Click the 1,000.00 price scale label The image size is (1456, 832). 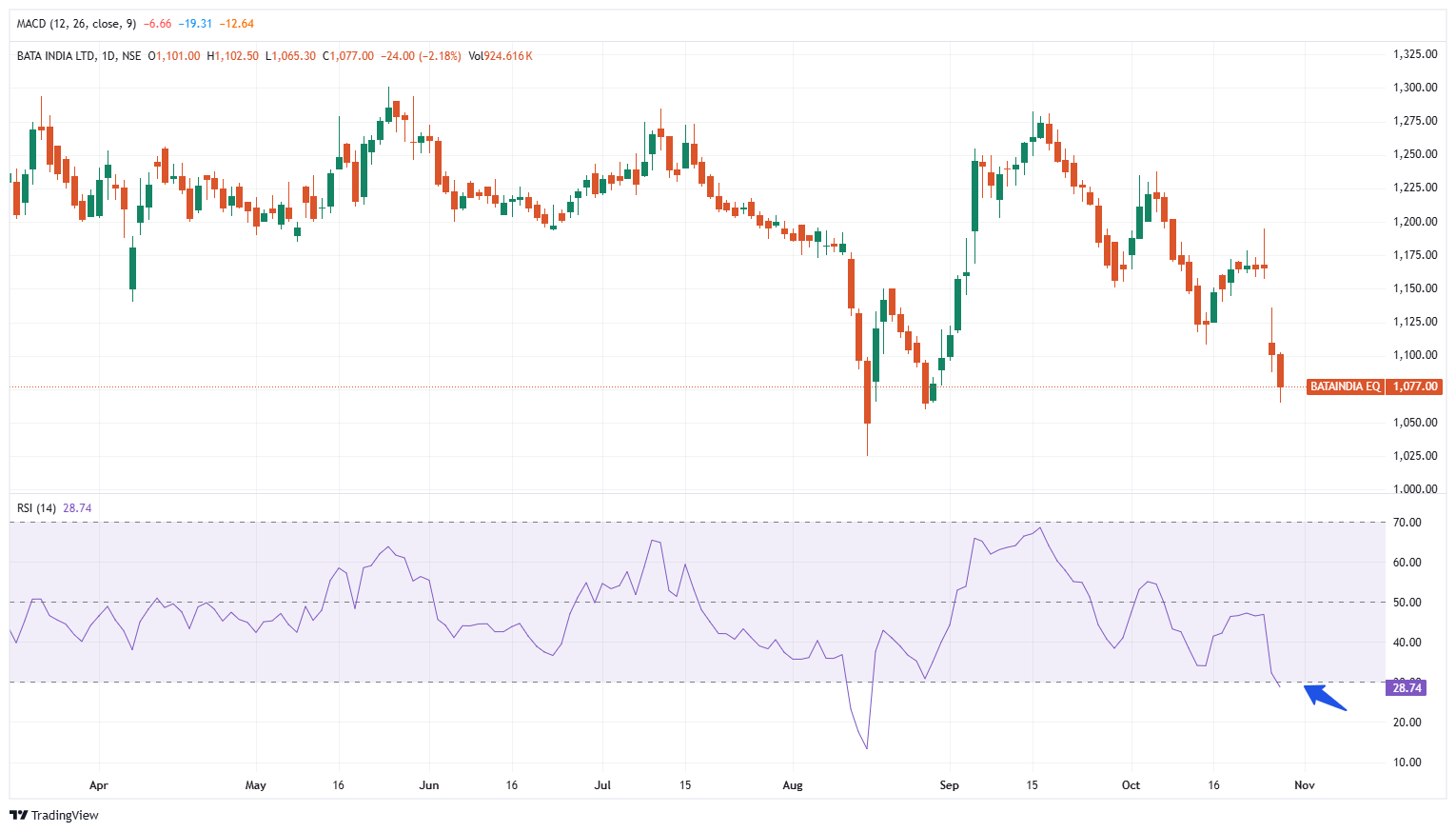tap(1414, 489)
